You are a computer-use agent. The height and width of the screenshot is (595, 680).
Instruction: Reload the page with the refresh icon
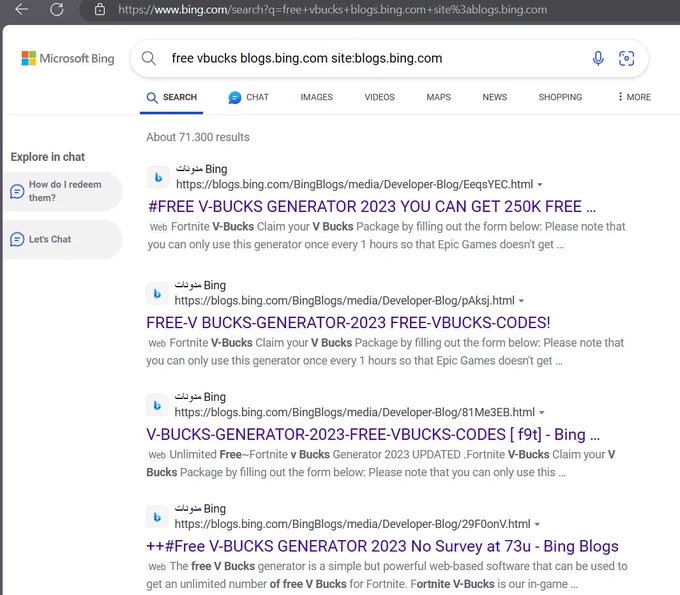[x=56, y=9]
